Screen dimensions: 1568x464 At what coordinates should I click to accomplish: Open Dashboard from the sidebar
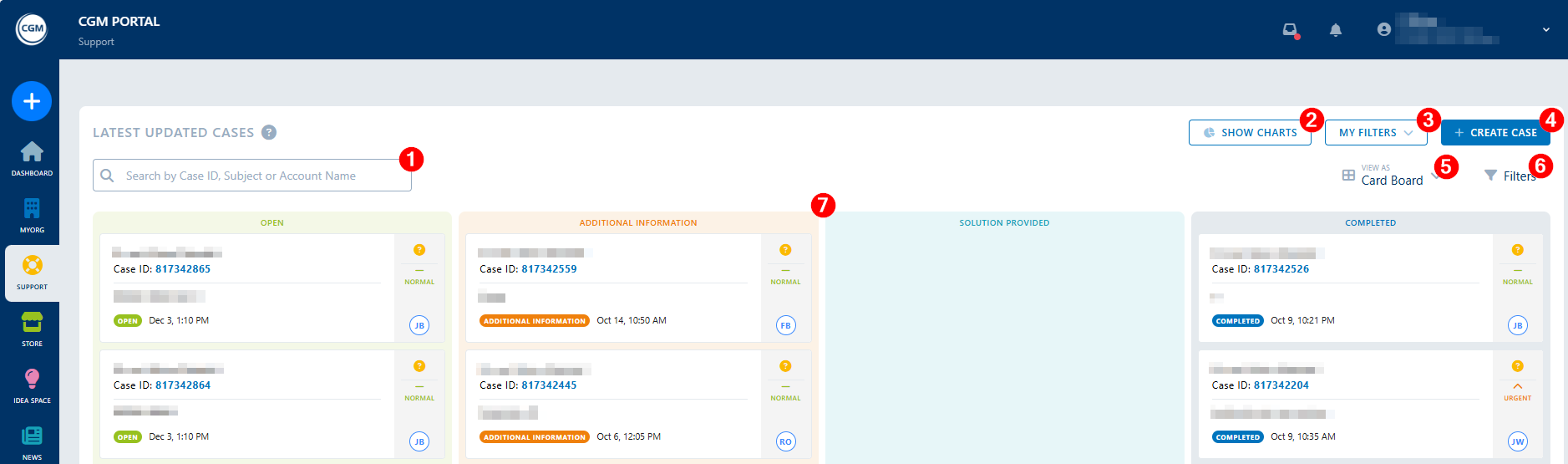(32, 159)
